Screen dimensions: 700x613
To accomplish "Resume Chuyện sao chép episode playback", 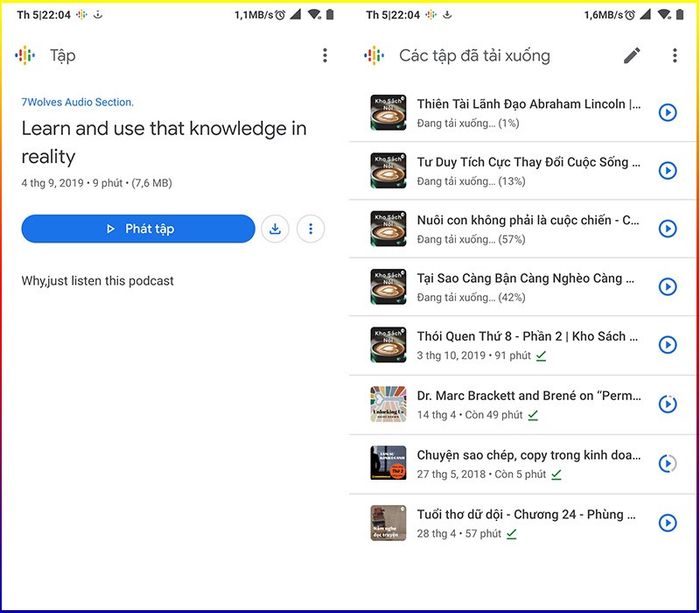I will coord(668,463).
